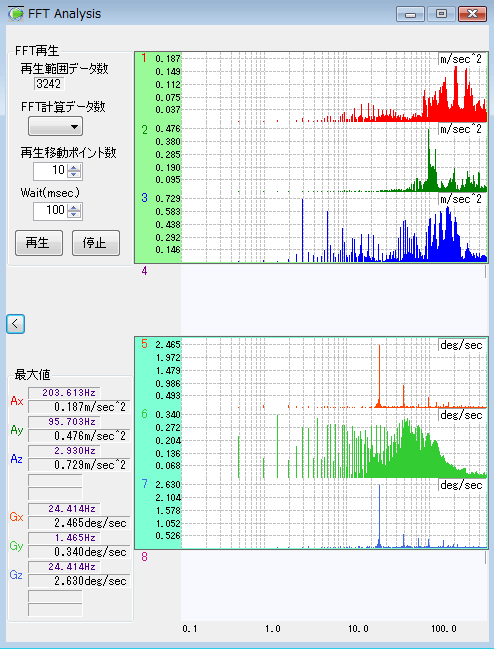
Task: Minimize the FFT Analysis window
Action: pos(410,14)
